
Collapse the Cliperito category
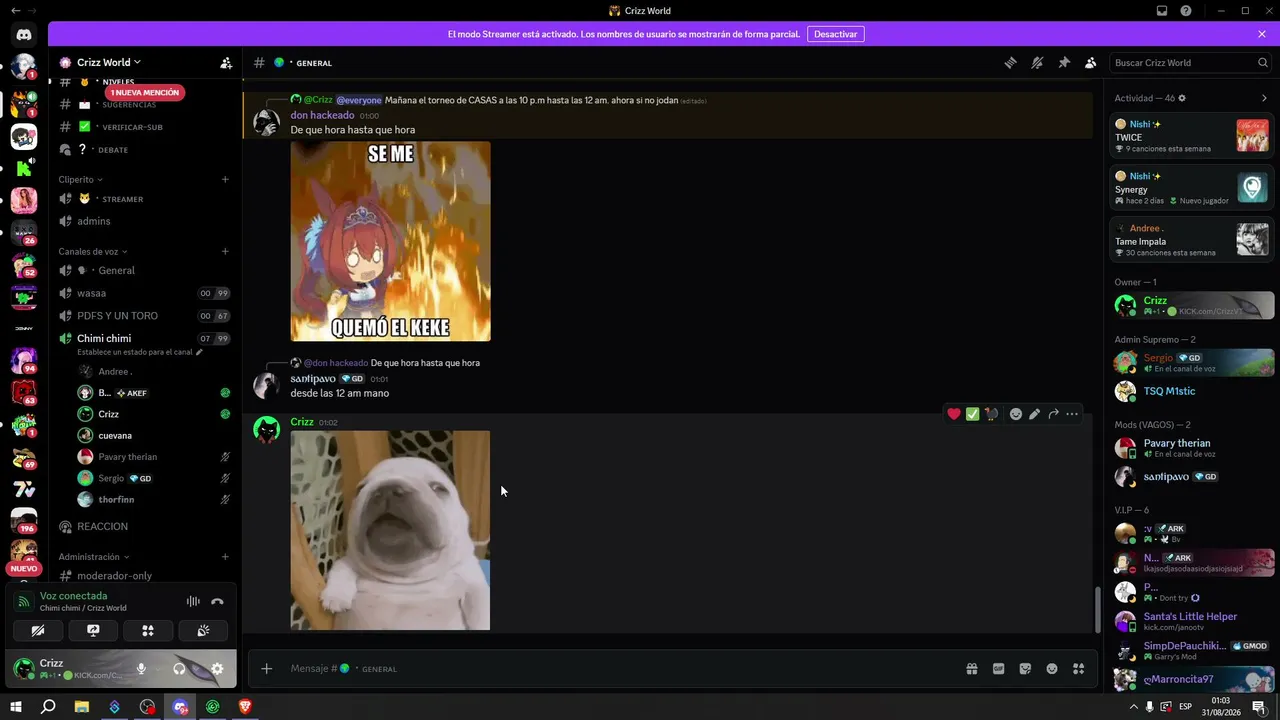[80, 180]
